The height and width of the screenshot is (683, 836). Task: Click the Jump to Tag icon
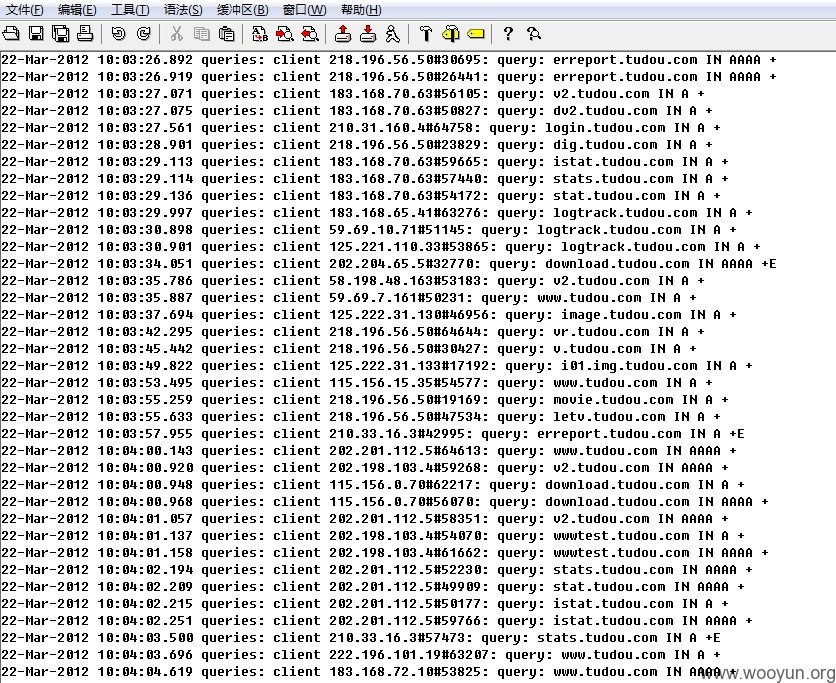click(x=476, y=34)
